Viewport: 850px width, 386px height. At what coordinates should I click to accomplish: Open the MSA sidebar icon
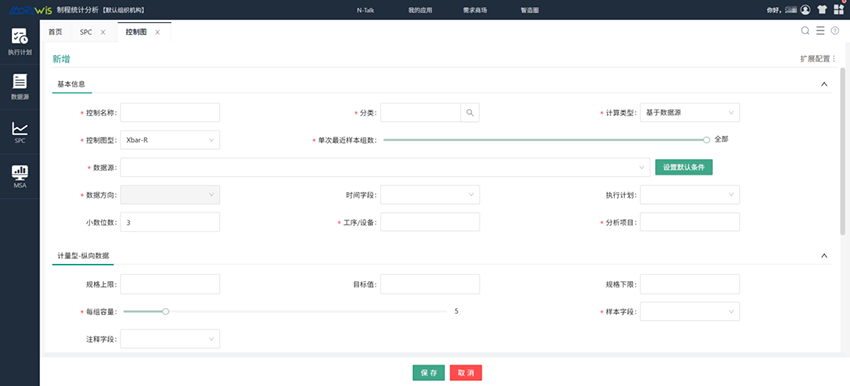pos(20,172)
